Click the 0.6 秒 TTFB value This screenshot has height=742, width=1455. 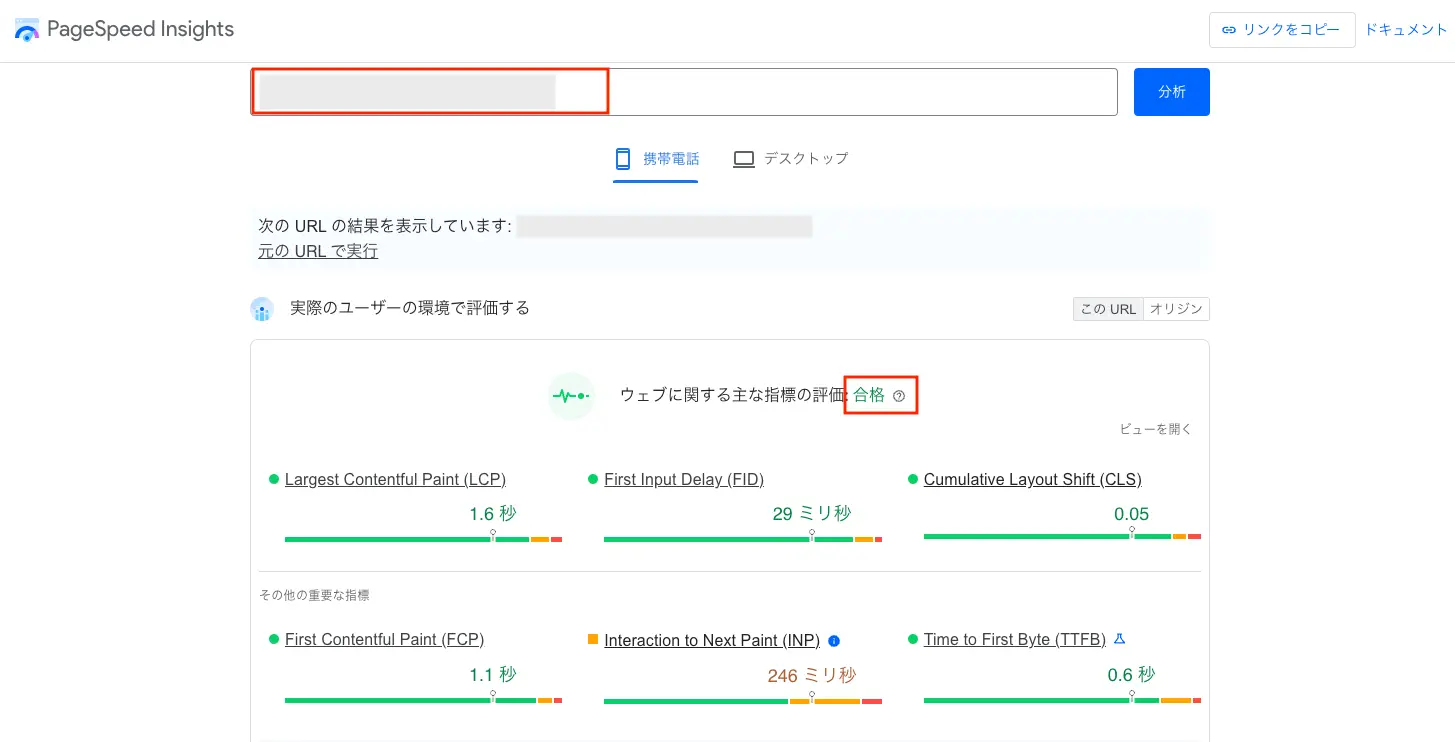[1131, 675]
